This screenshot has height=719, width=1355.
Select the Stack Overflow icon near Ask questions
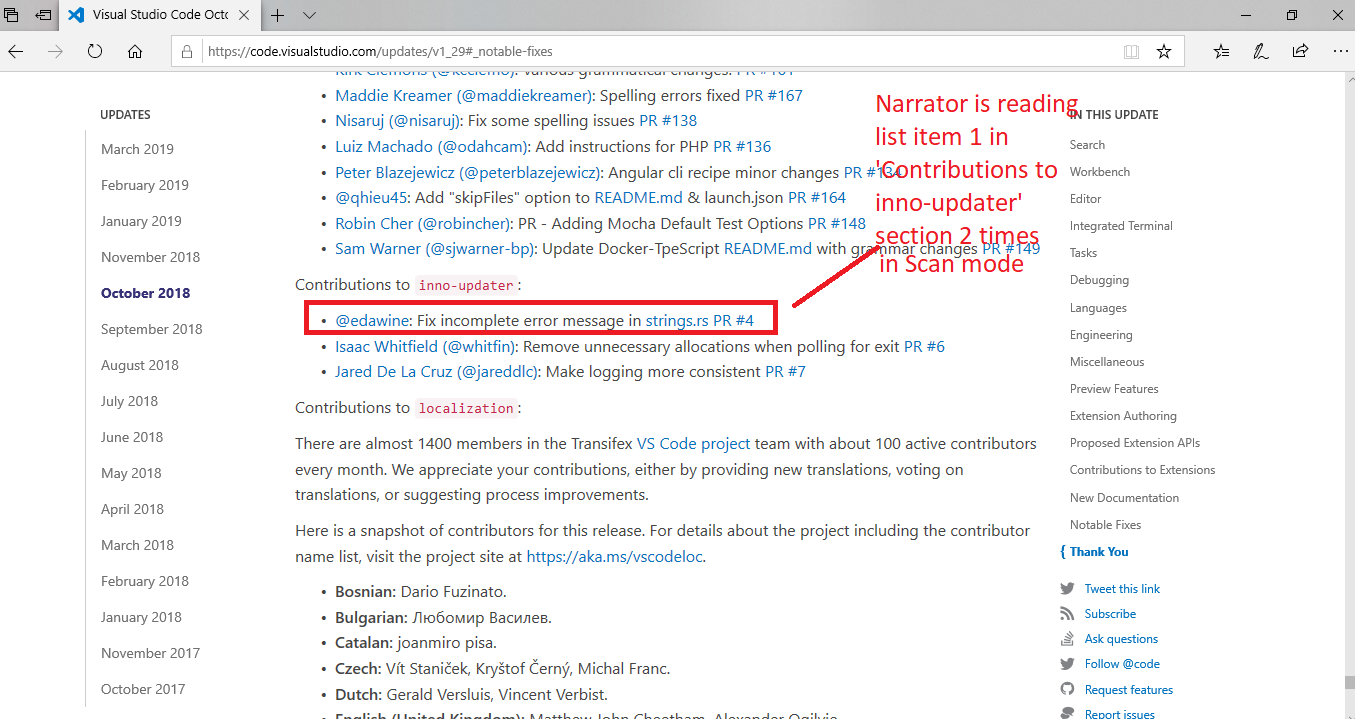(1068, 638)
